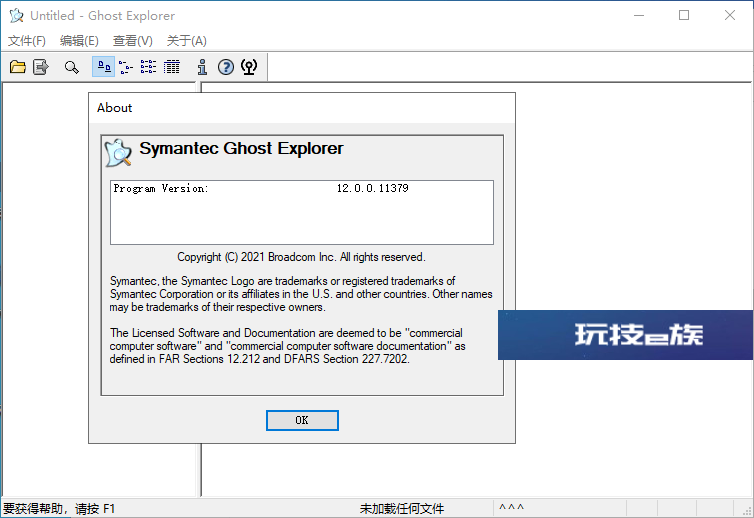This screenshot has height=518, width=754.
Task: Select the Large Icons view button
Action: pos(103,67)
